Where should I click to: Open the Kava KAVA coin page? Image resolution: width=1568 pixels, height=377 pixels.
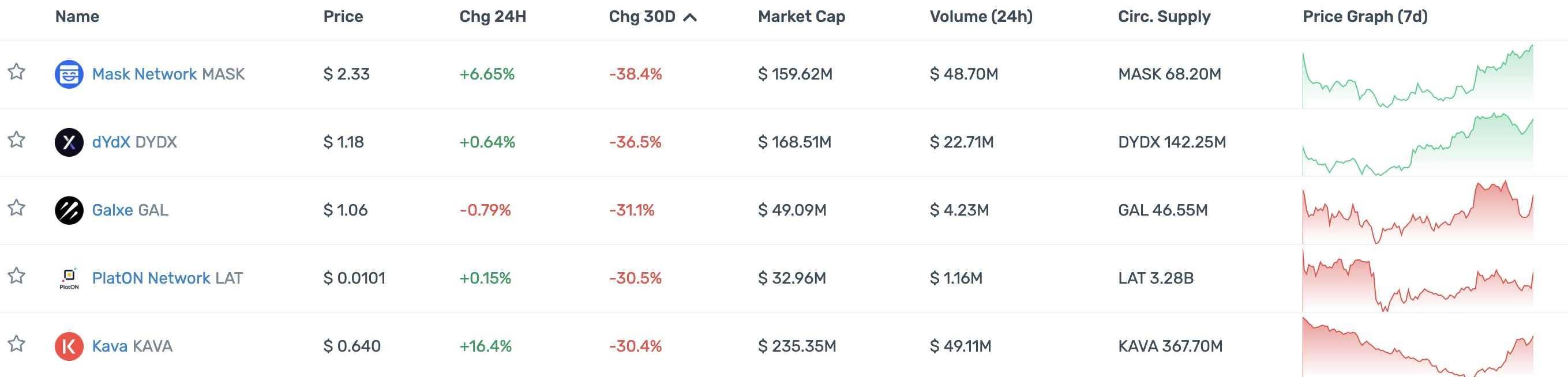tap(132, 346)
